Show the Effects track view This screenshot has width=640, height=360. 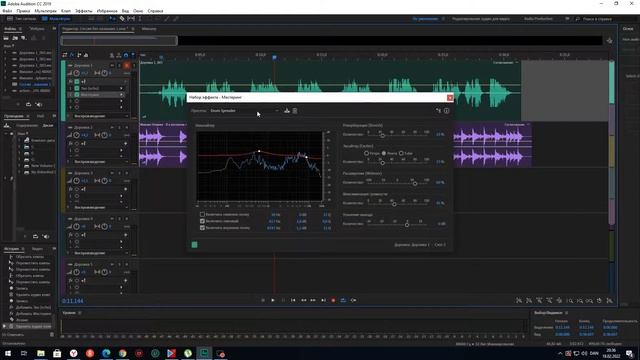72,55
